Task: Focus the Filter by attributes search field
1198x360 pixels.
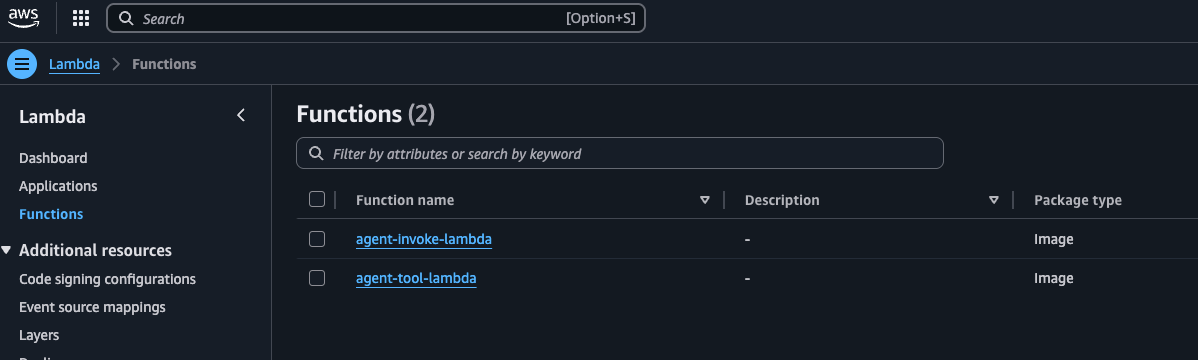Action: pyautogui.click(x=620, y=154)
